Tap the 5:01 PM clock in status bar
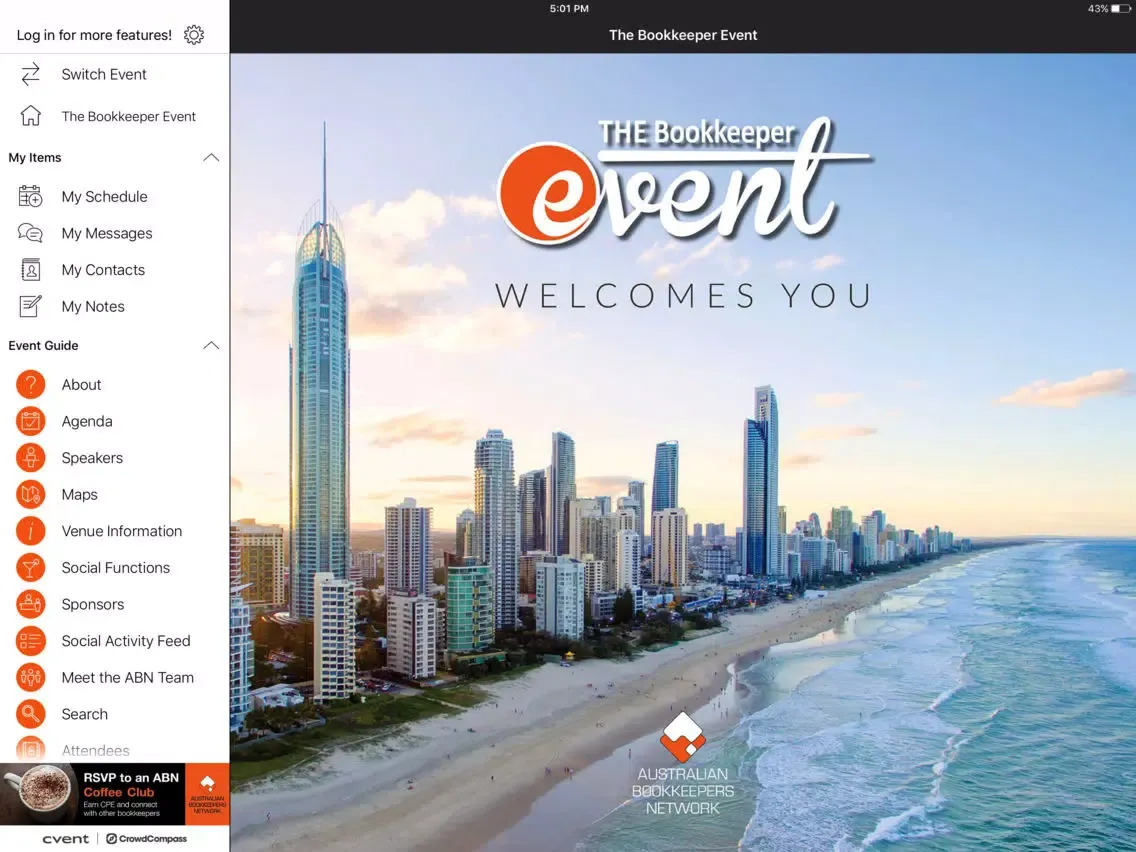1136x852 pixels. coord(569,9)
